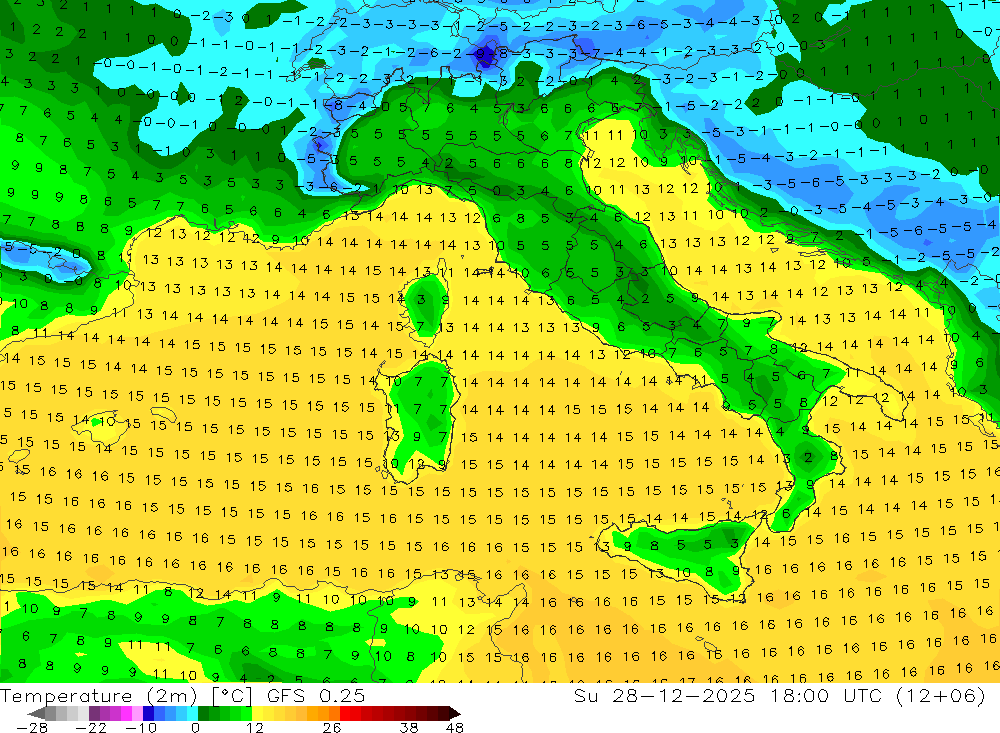Click the '12' legend value

(254, 728)
